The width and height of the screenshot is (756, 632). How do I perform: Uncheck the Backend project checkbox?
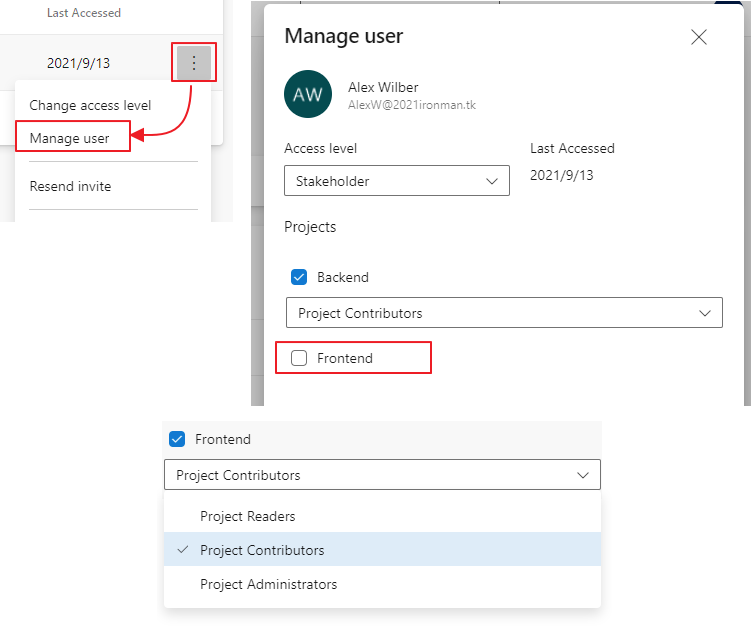tap(298, 277)
